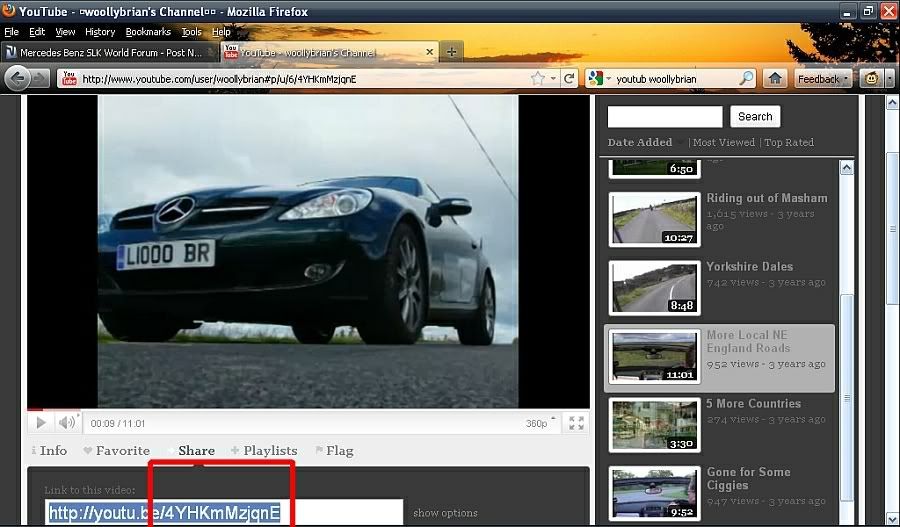Select the Info tab below video
The width and height of the screenshot is (900, 527).
49,451
